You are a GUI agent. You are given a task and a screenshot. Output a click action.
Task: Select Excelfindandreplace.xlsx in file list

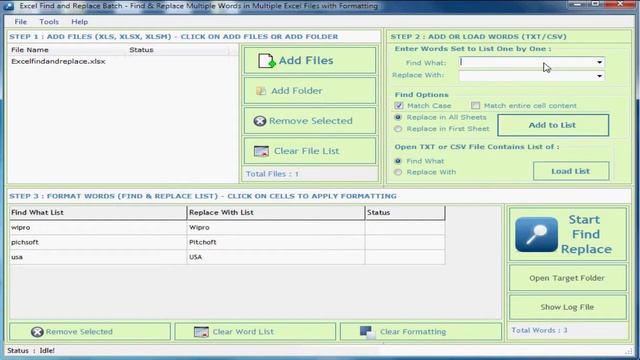pos(58,61)
